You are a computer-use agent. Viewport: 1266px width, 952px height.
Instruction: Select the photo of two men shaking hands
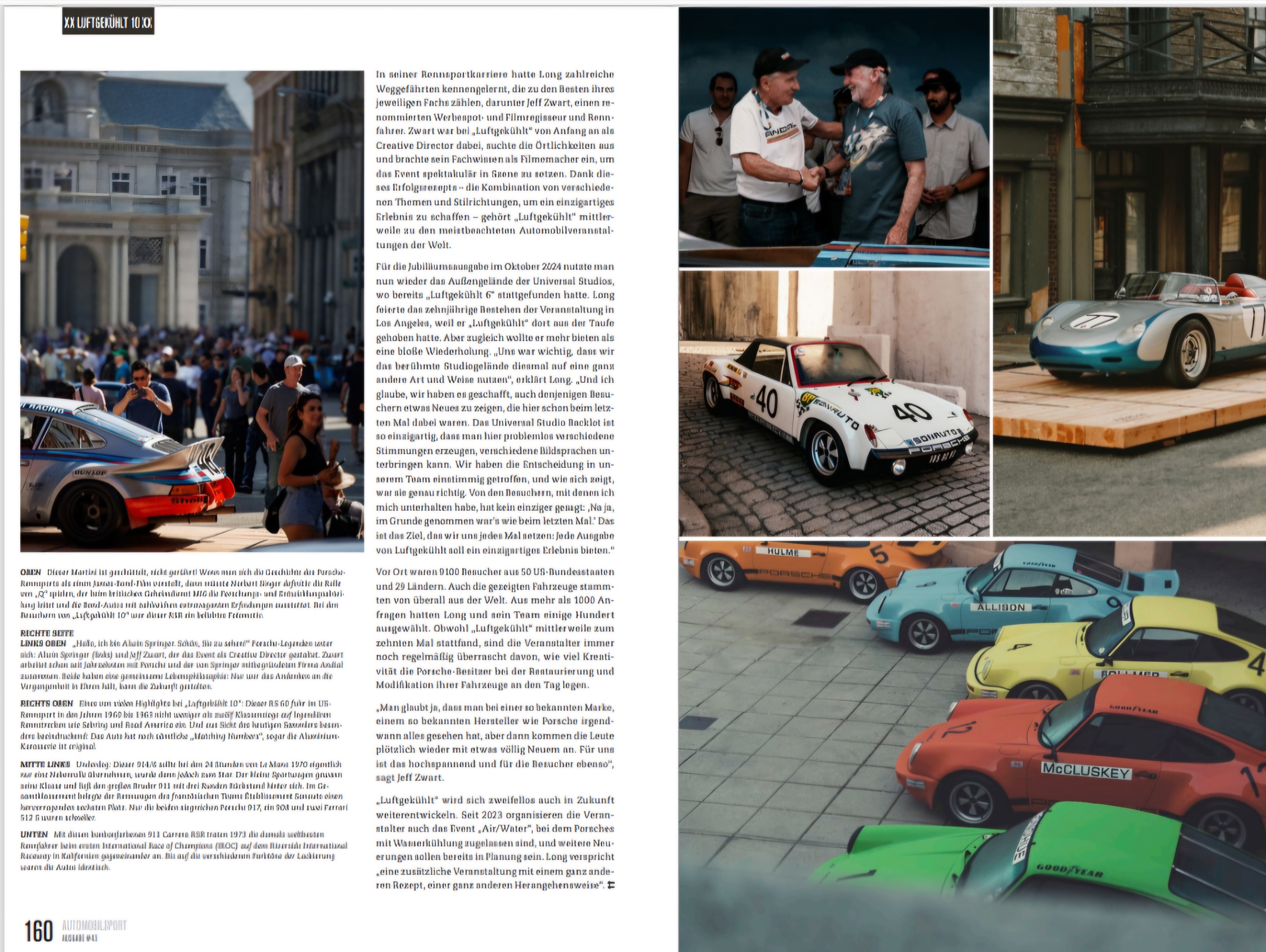834,137
